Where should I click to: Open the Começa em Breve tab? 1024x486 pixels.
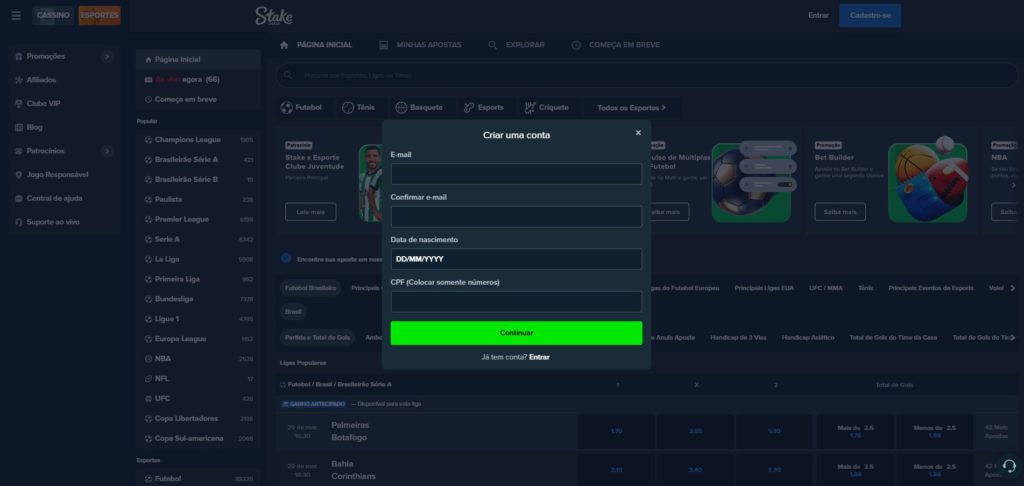(615, 45)
